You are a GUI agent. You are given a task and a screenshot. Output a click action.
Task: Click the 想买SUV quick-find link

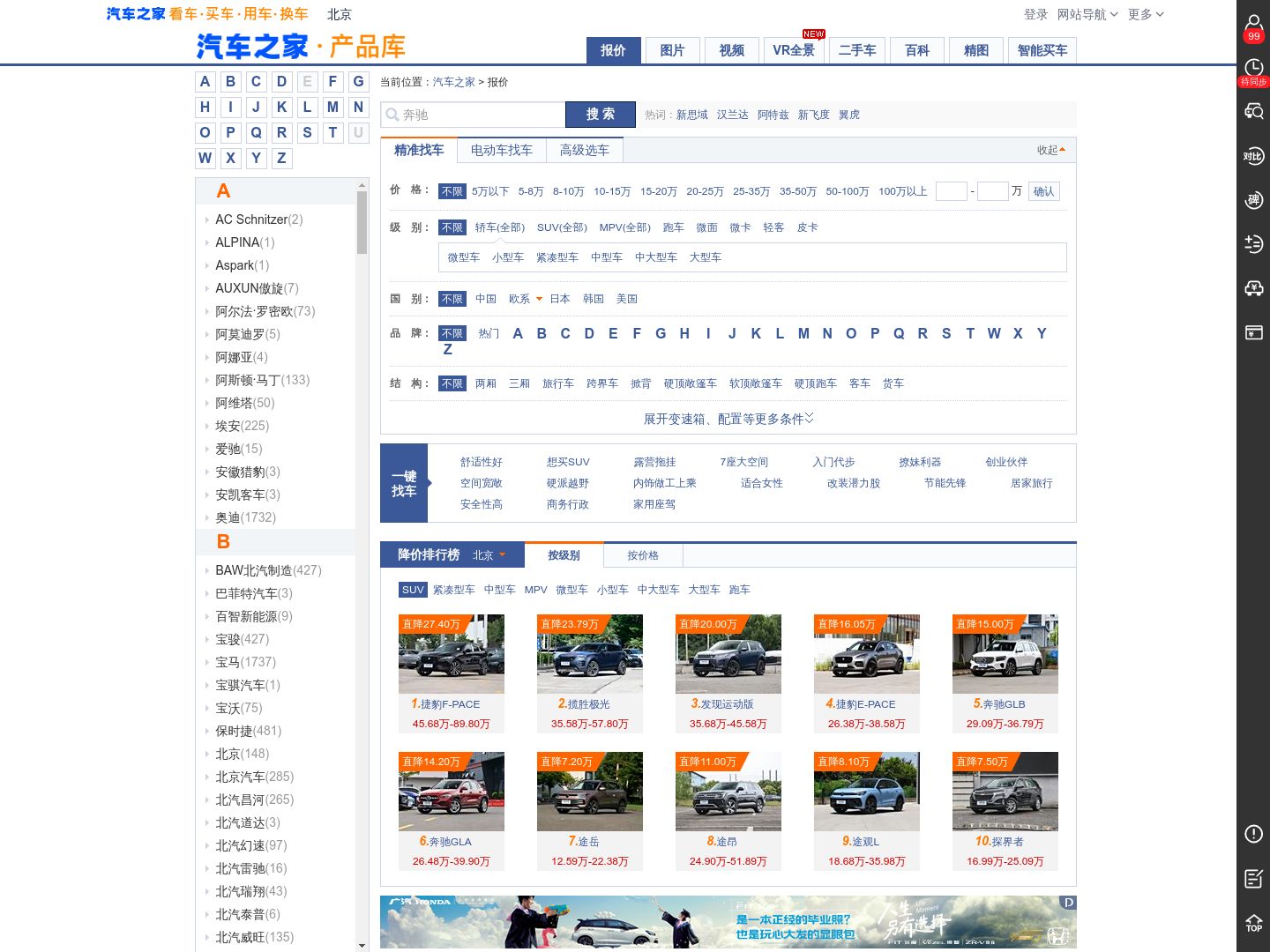pyautogui.click(x=567, y=462)
